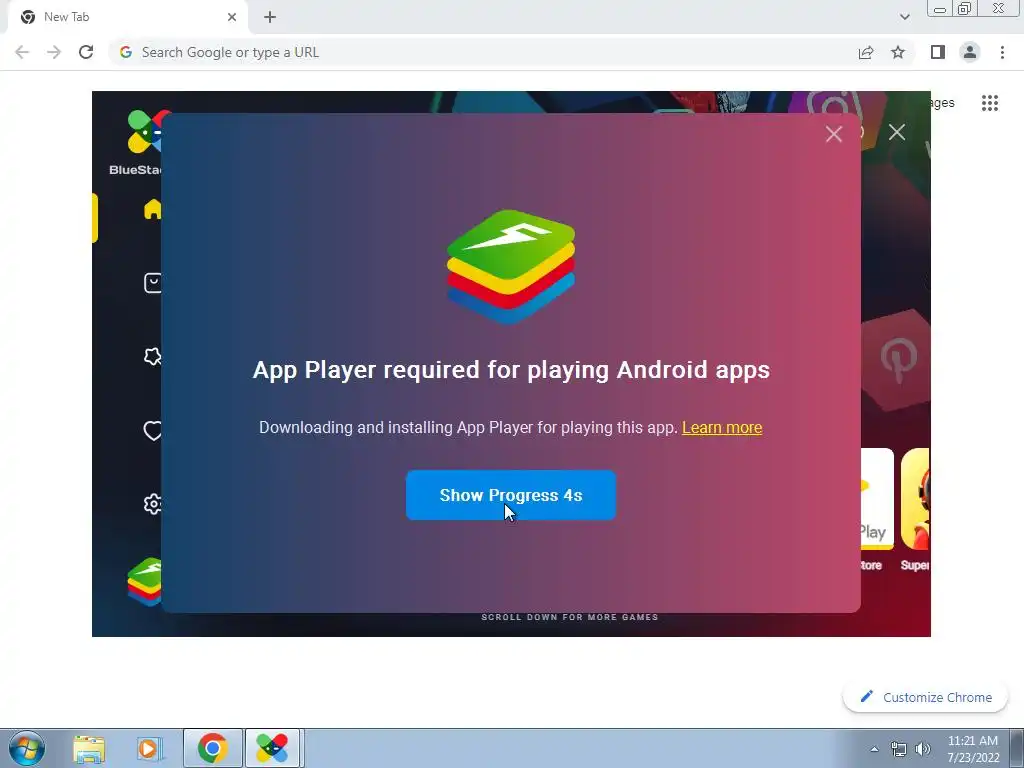Open the BlueStacks favorites heart icon
Viewport: 1024px width, 768px height.
[x=153, y=430]
